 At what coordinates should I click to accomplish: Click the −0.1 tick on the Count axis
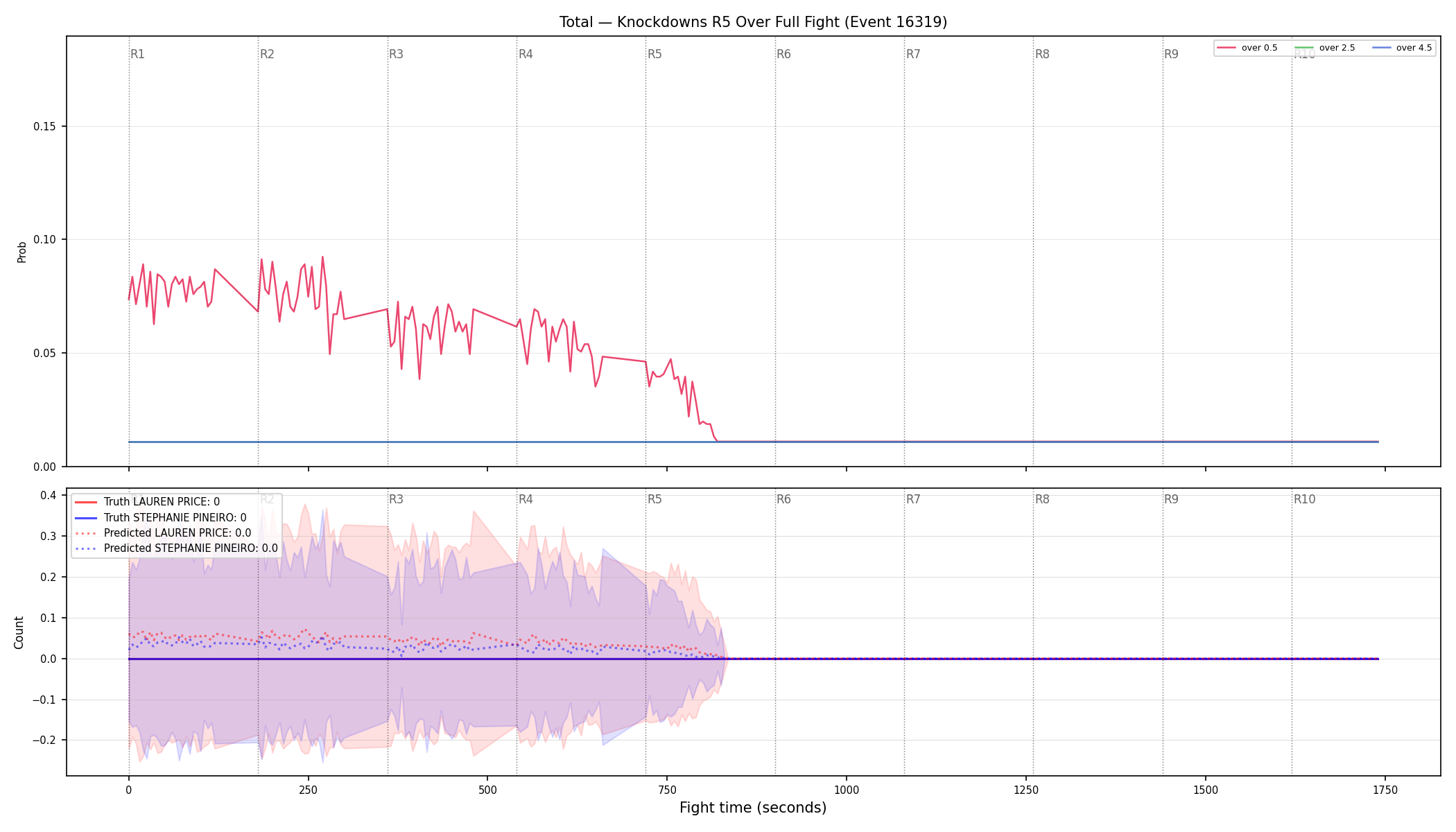point(44,700)
